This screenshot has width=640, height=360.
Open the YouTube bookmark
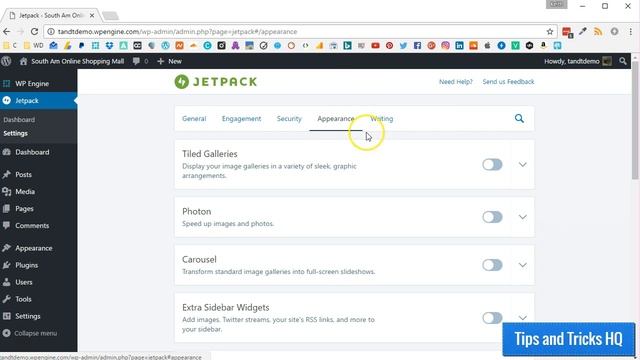pyautogui.click(x=376, y=46)
